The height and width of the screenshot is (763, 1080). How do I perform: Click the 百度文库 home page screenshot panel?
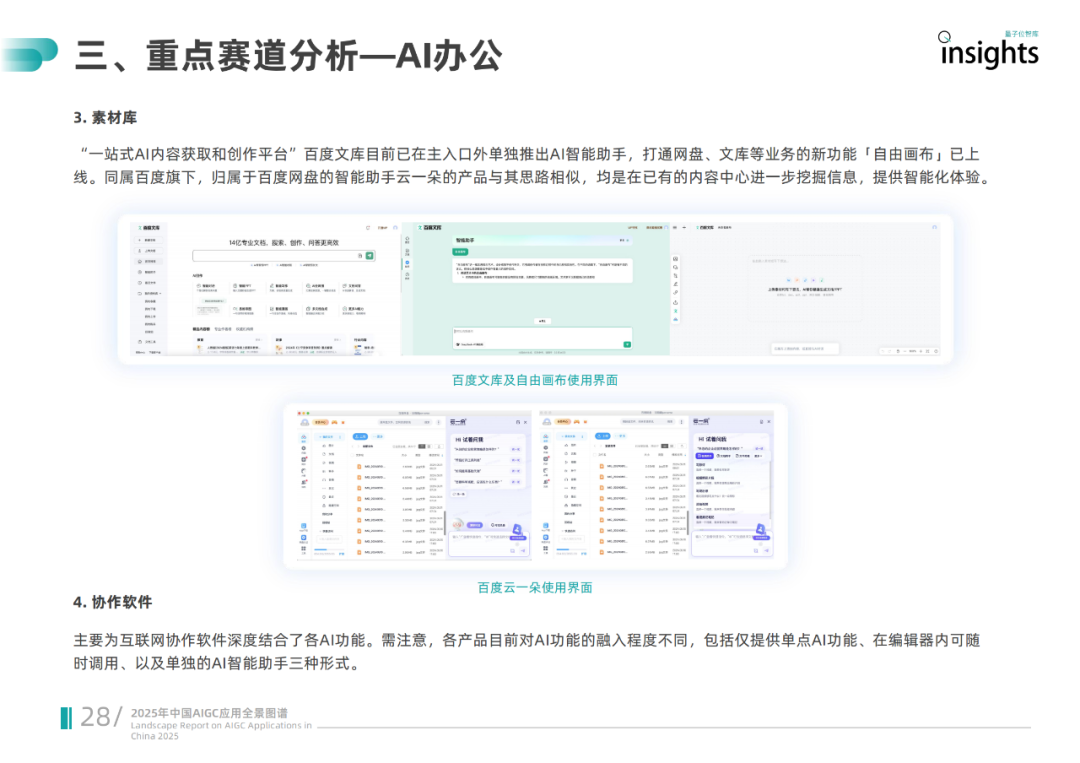[x=265, y=289]
